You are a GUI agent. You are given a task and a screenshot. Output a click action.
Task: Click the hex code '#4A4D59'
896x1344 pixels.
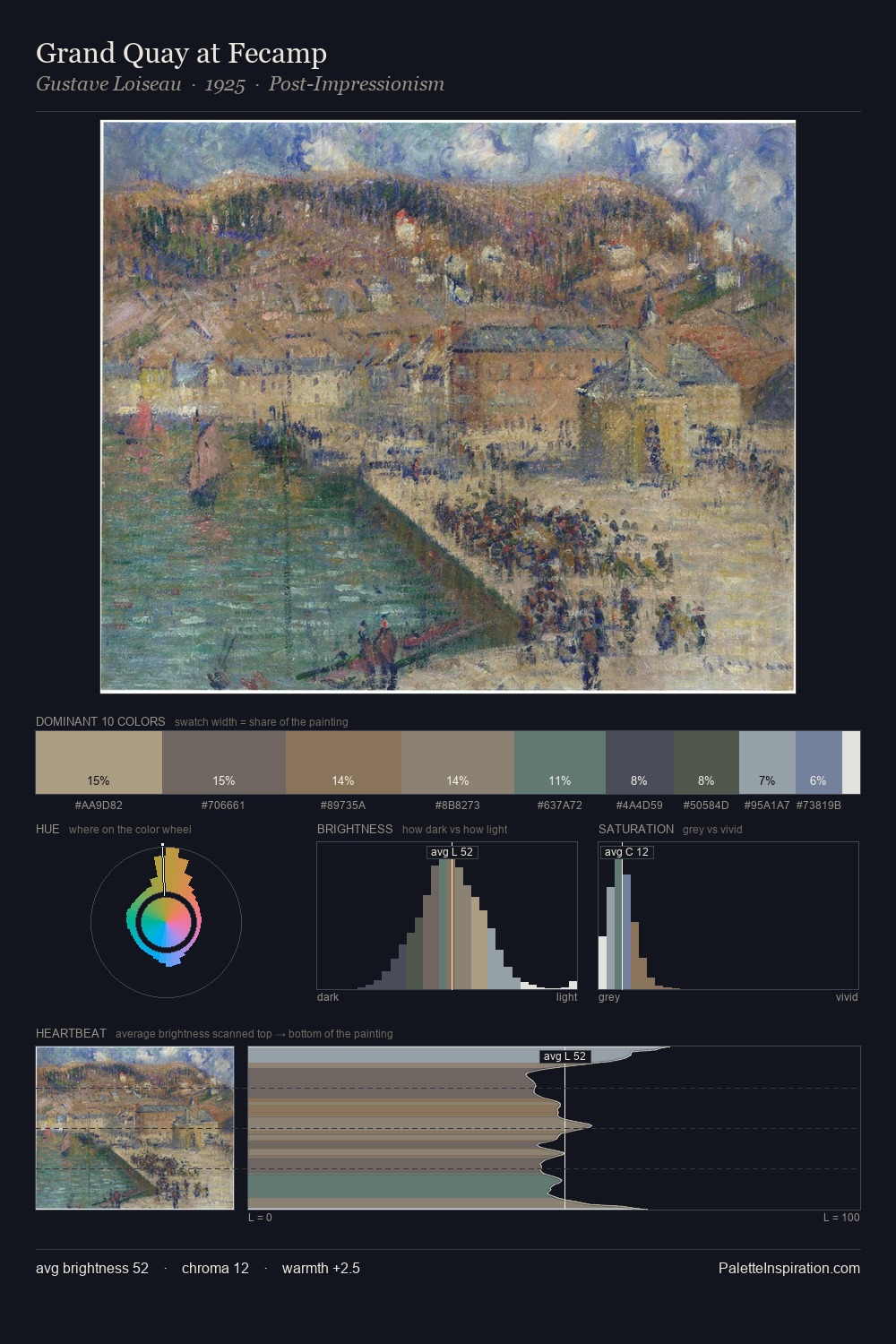pos(640,806)
